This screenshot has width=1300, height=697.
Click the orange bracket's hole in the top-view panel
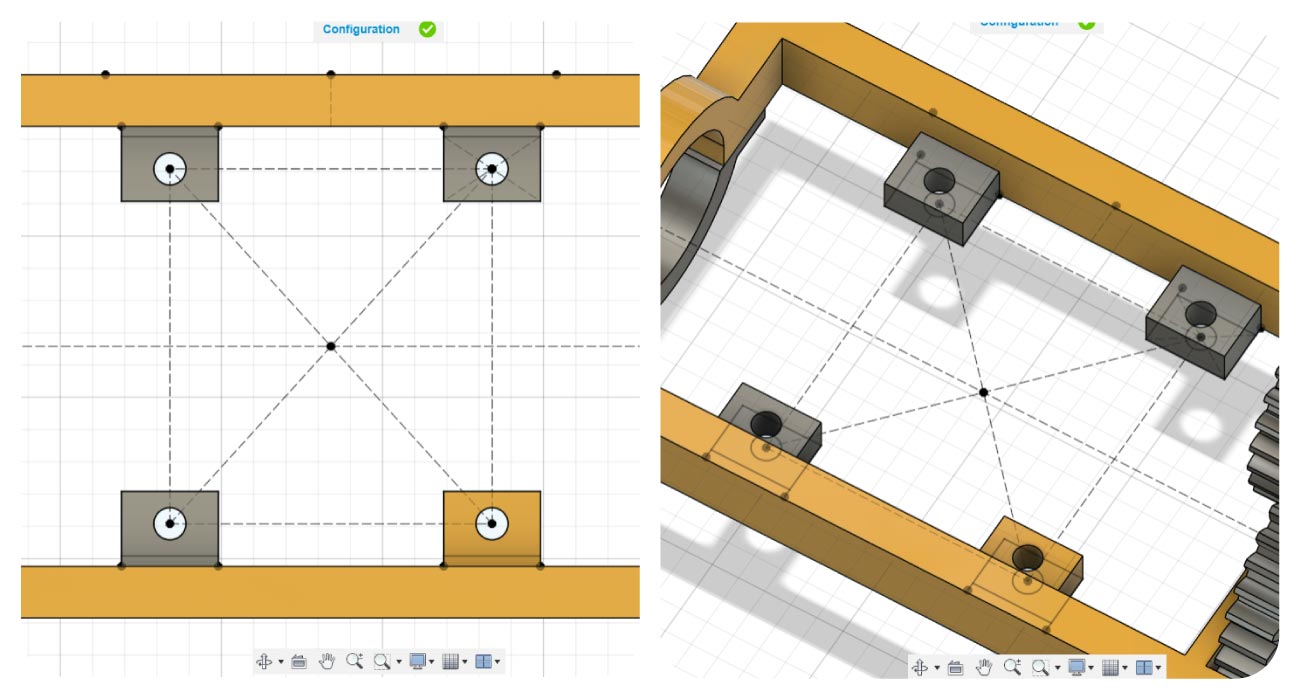click(492, 522)
